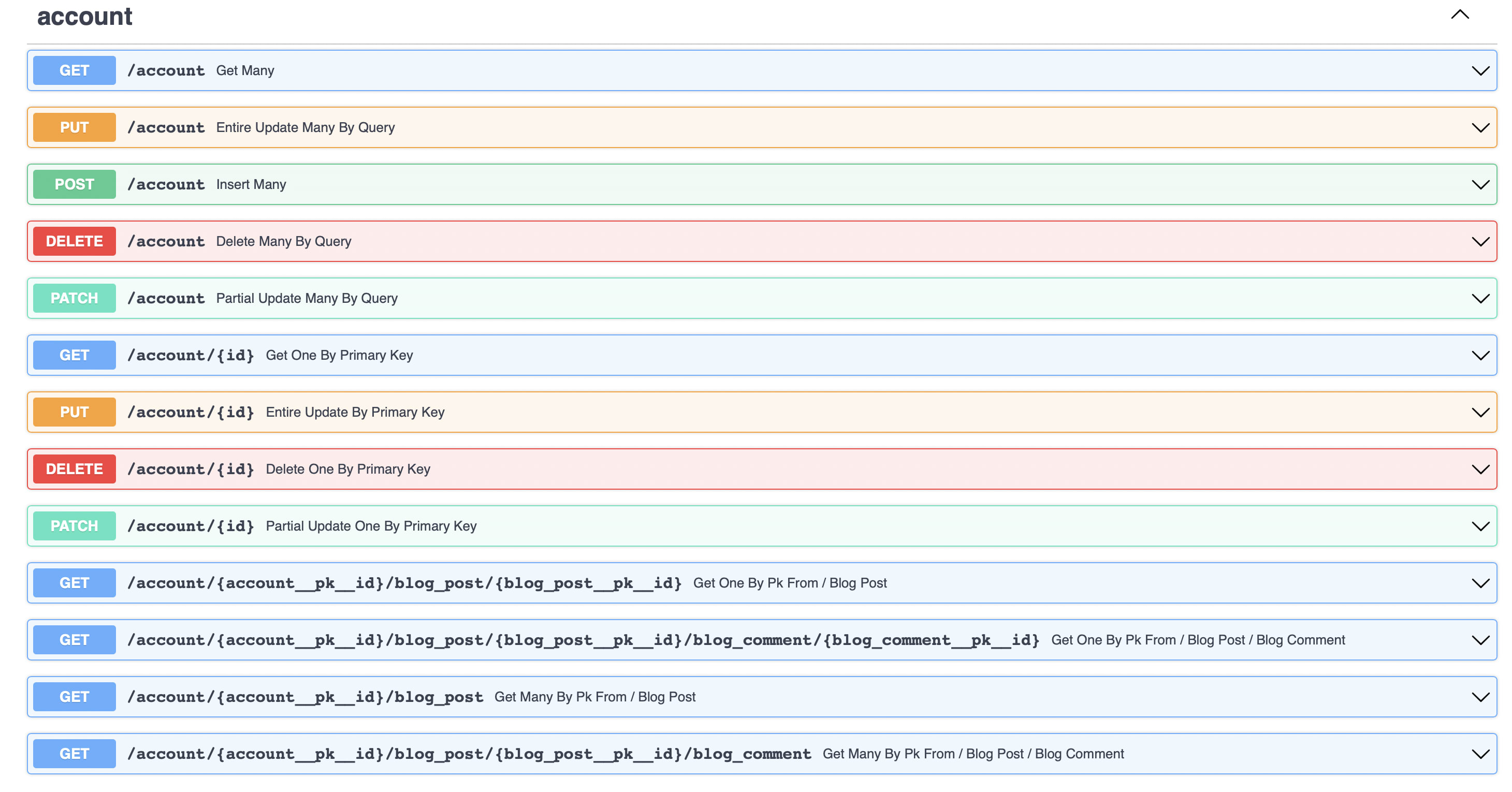
Task: Click the PUT badge on Entire Update Many By Query
Action: click(74, 127)
